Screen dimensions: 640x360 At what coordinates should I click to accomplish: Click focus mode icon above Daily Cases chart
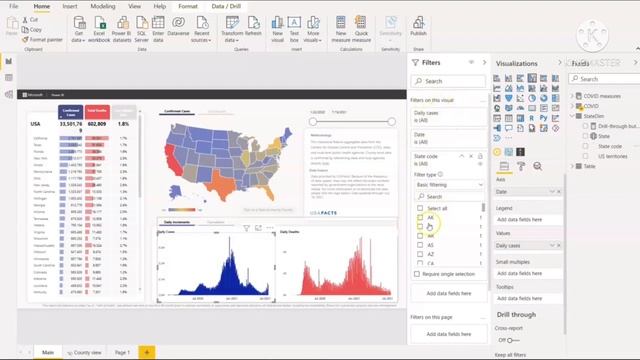click(x=258, y=228)
